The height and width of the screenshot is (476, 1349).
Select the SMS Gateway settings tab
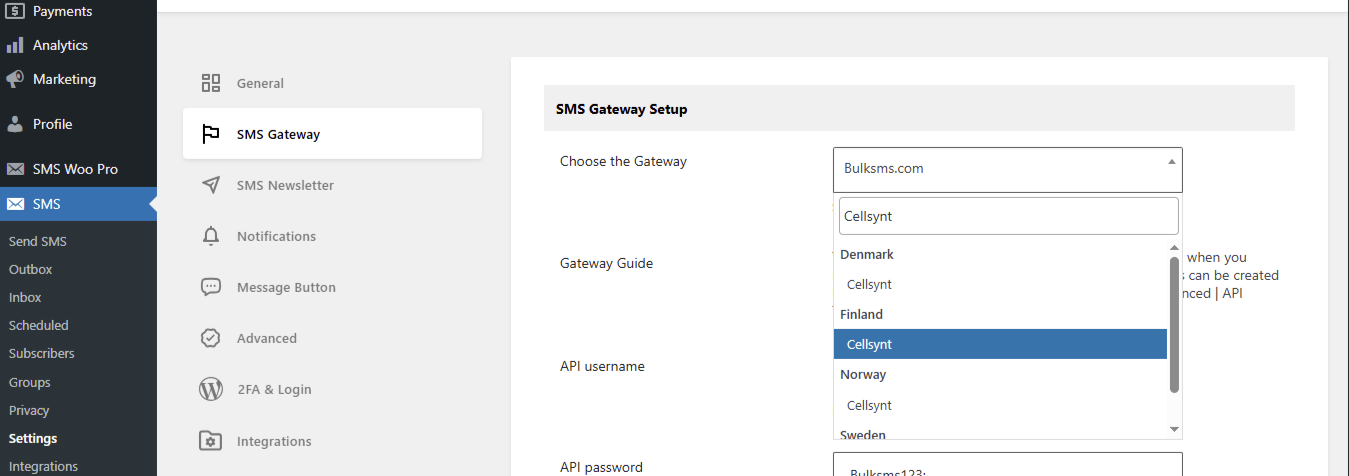pyautogui.click(x=332, y=134)
